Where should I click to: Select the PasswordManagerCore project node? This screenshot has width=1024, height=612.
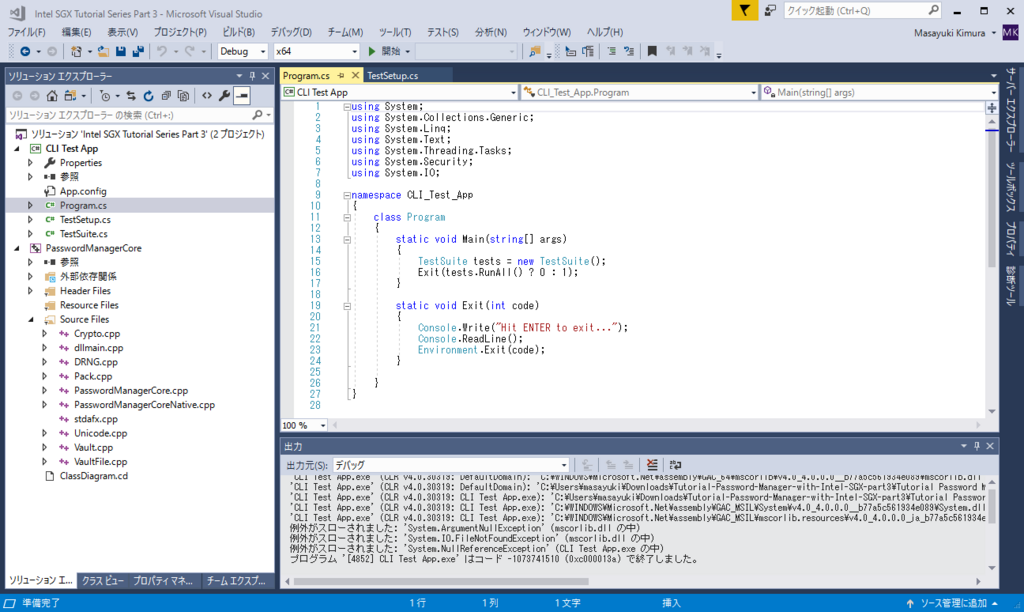[93, 248]
